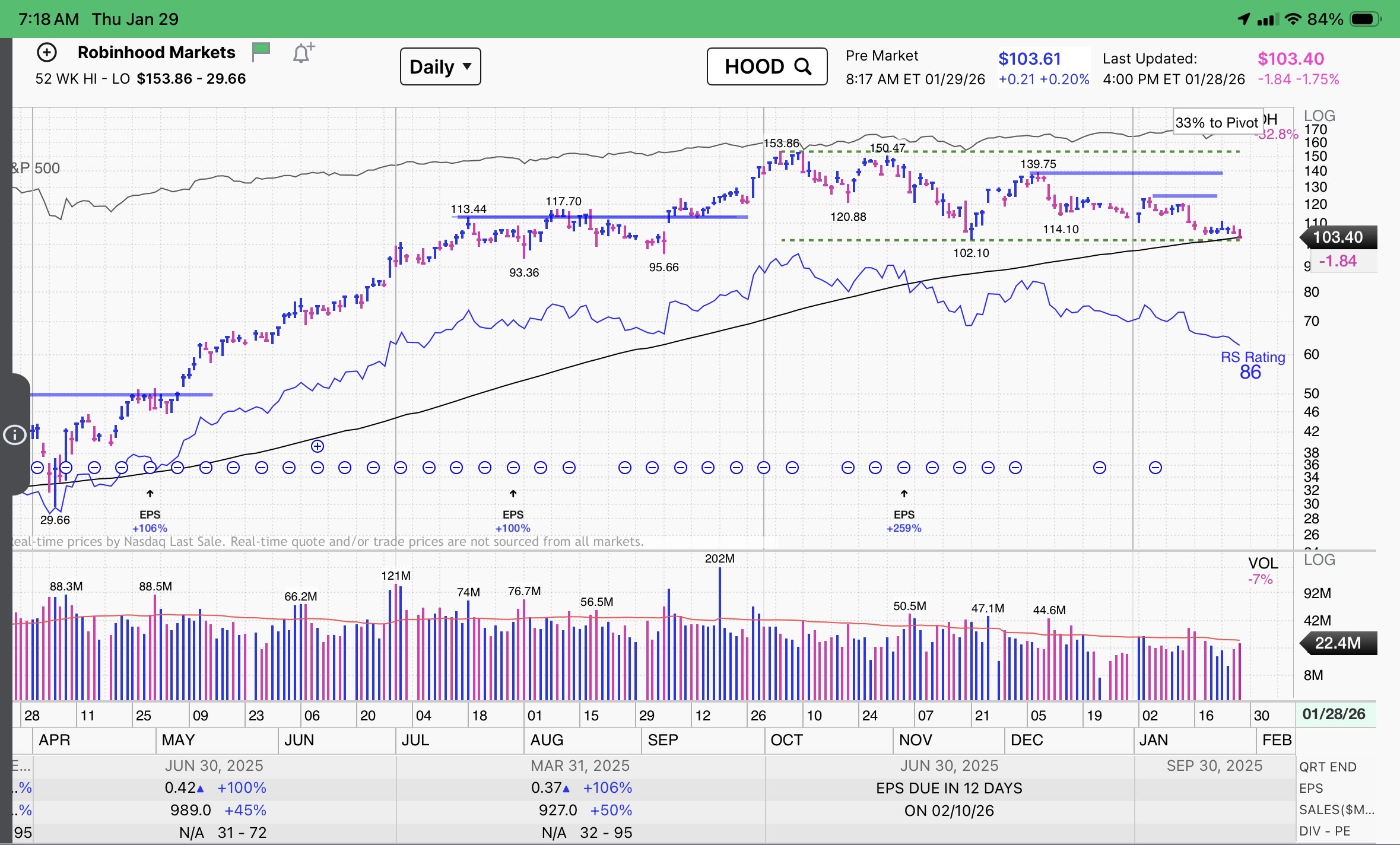Screen dimensions: 1400x845
Task: Open the info panel from the left edge
Action: pyautogui.click(x=15, y=434)
